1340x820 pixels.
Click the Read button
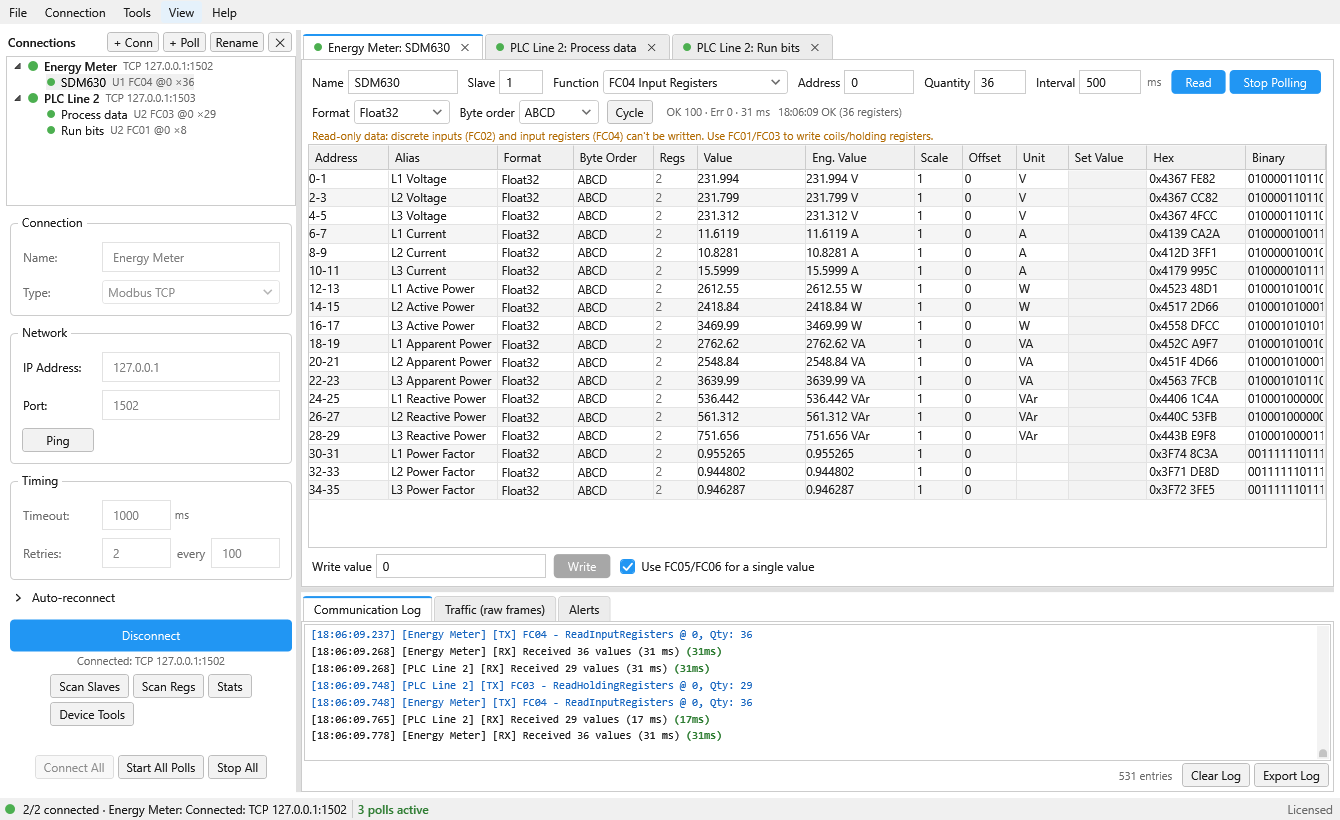pos(1198,83)
